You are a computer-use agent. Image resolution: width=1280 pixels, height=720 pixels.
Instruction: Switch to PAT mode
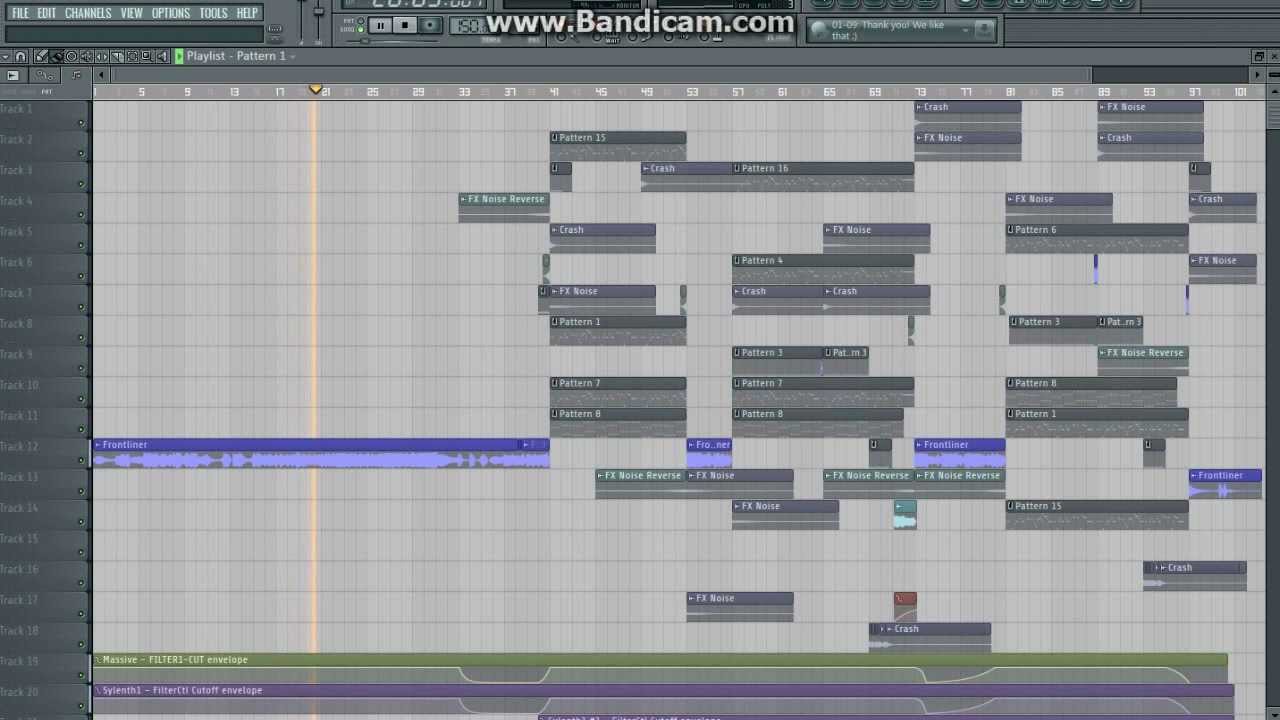pos(360,20)
